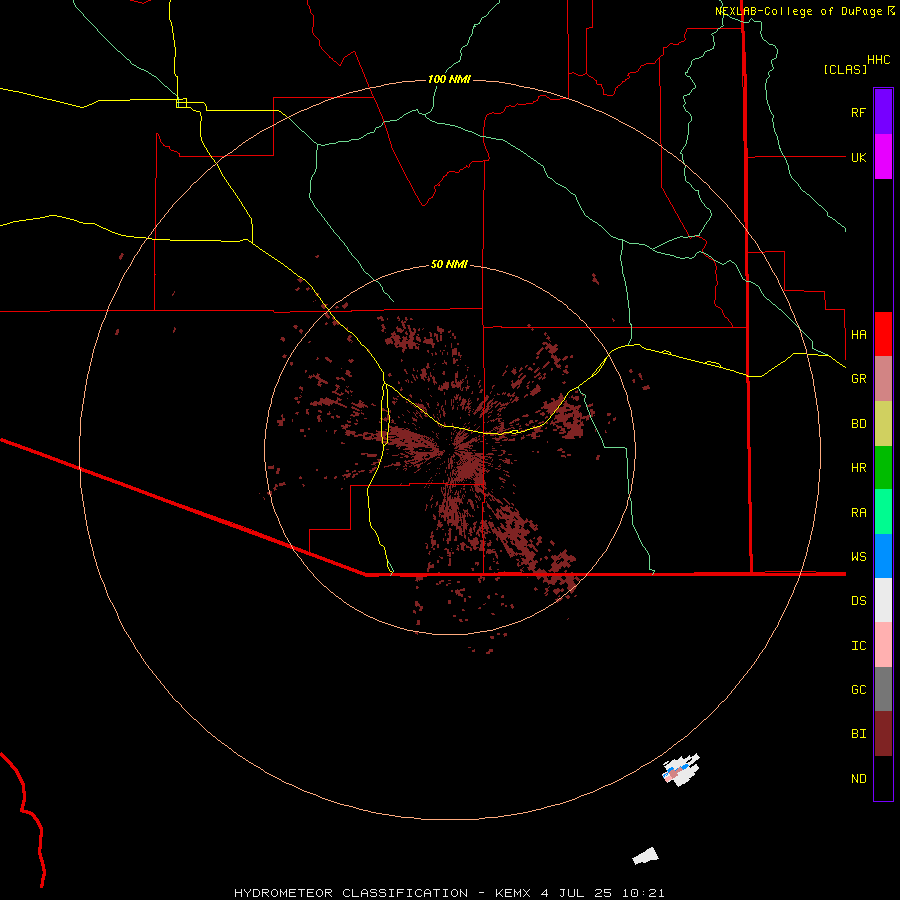Screen dimensions: 900x900
Task: Click the "HR" legend label
Action: (x=858, y=468)
